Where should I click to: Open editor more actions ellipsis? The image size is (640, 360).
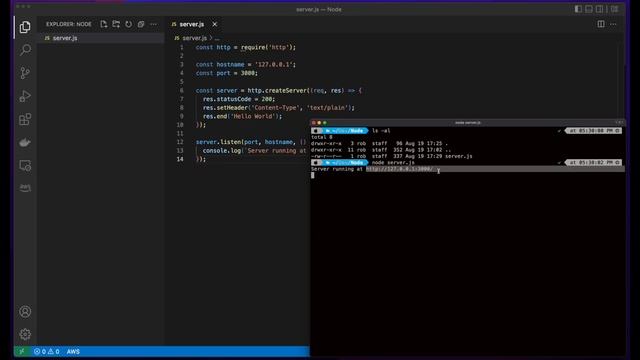click(613, 24)
